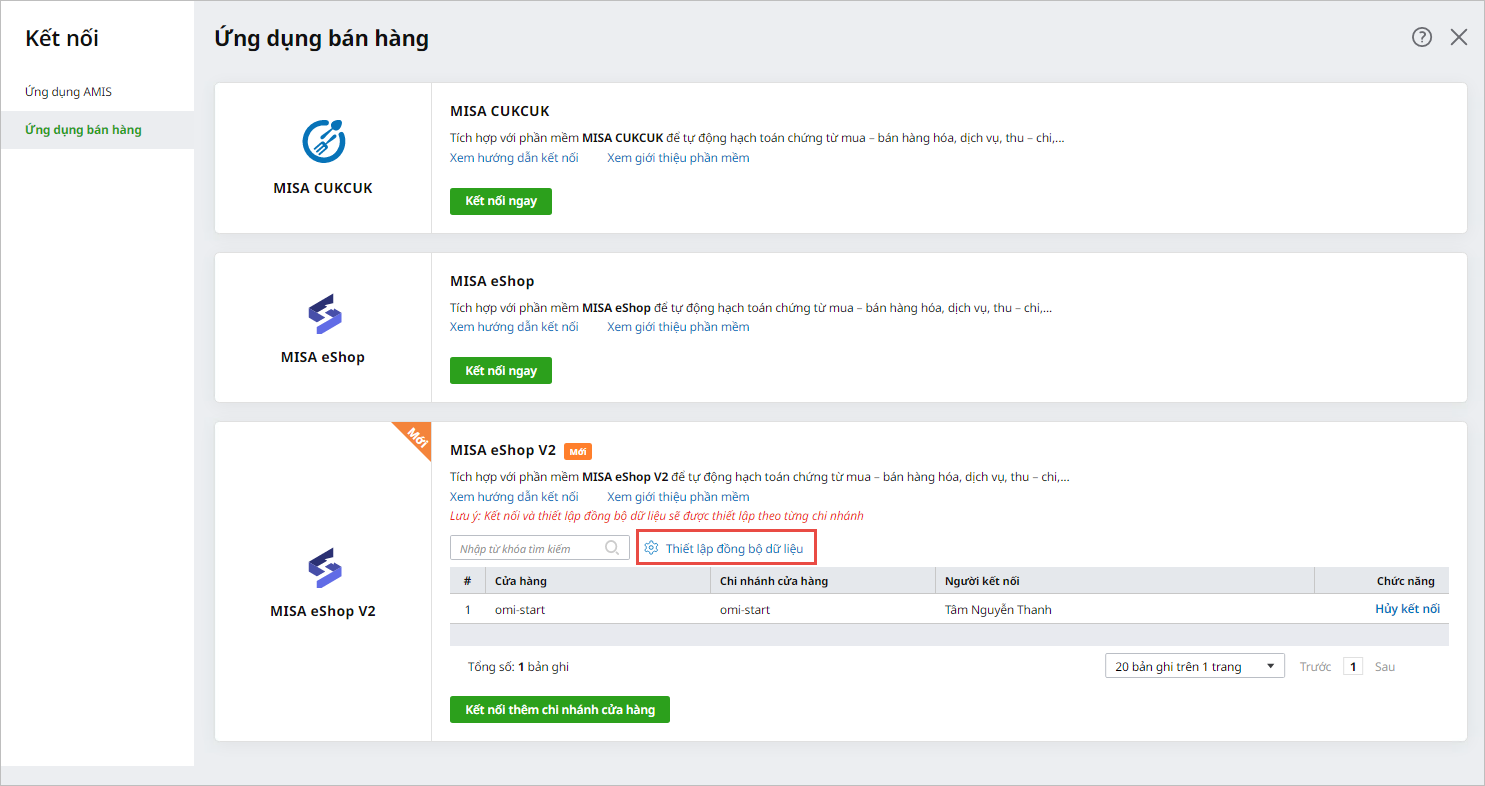Click the Người kết nối column header
The width and height of the screenshot is (1485, 786).
tap(1124, 581)
